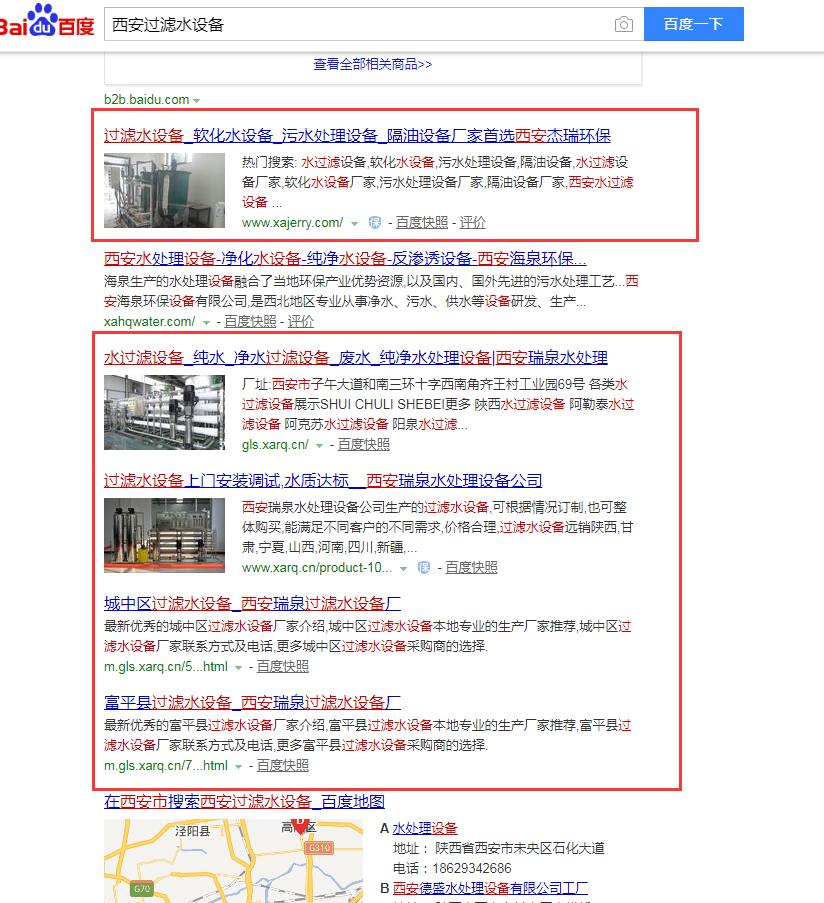Click the 百度一下 search button
Viewport: 824px width, 903px height.
tap(694, 24)
